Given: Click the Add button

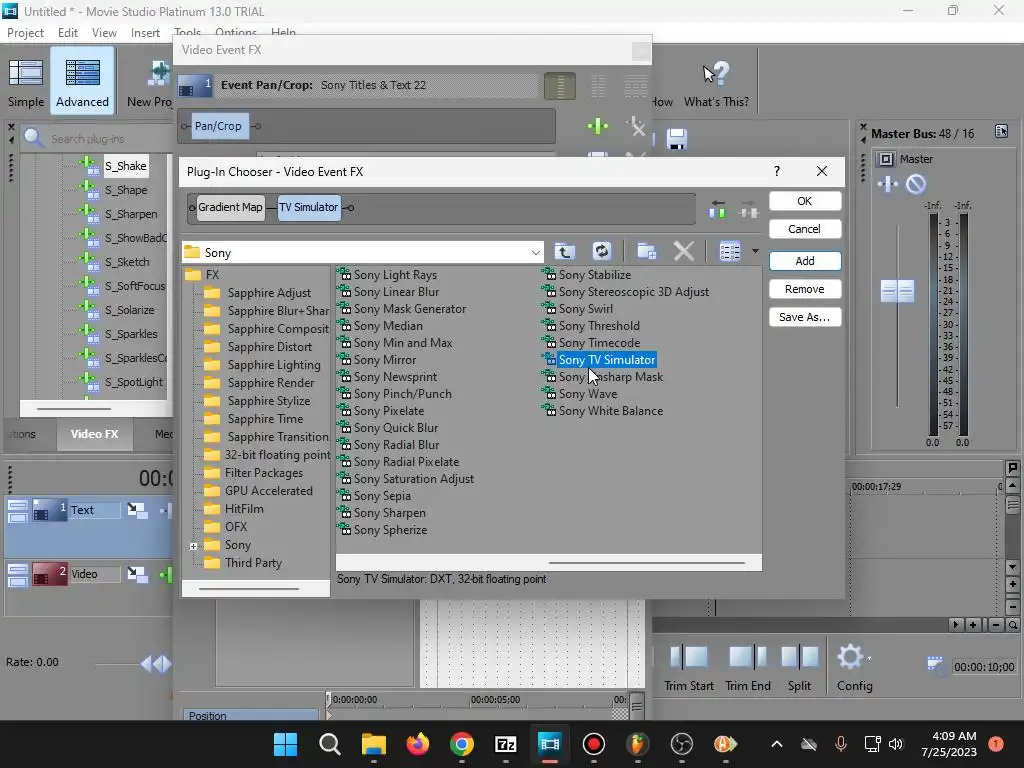Looking at the screenshot, I should pos(805,261).
